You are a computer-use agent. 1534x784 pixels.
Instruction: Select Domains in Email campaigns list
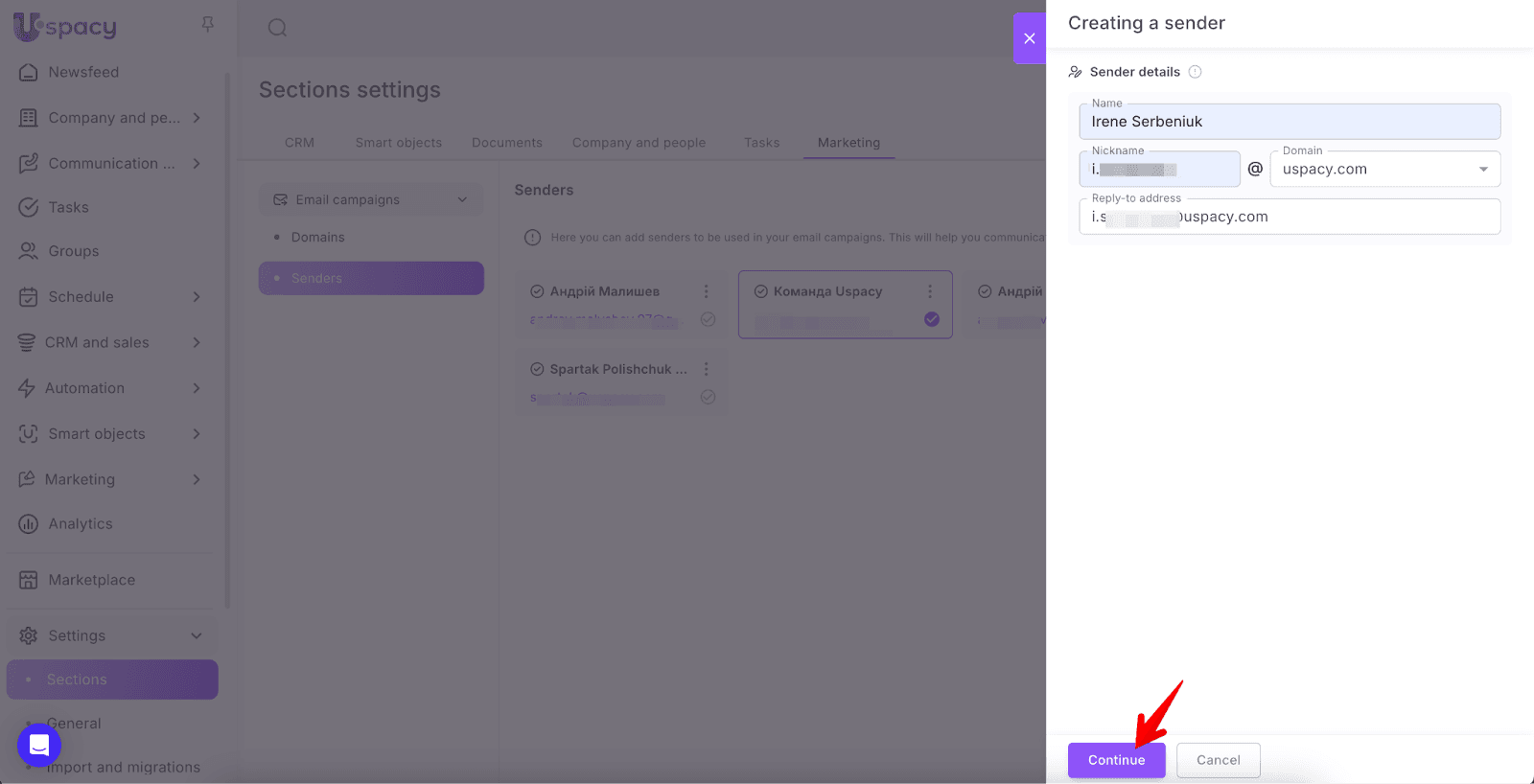[317, 237]
